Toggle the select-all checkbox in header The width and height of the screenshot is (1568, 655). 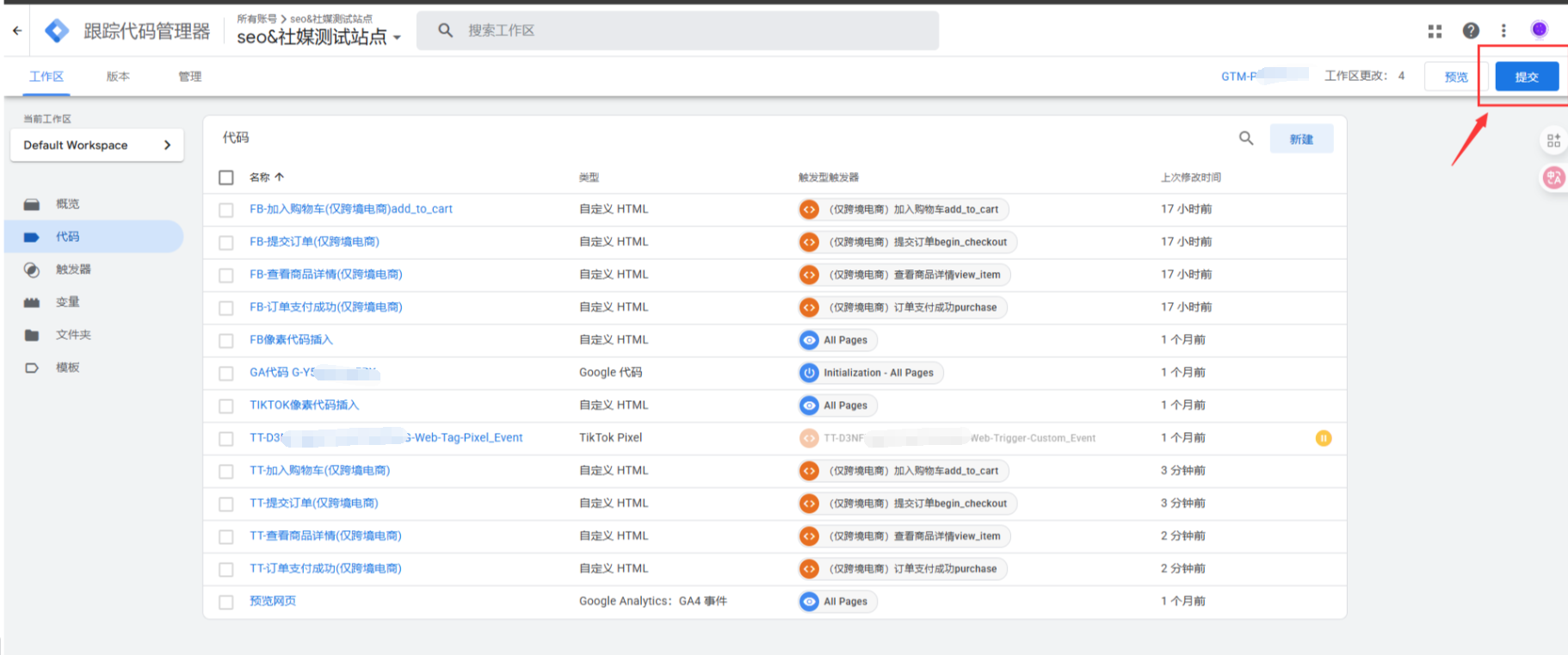(226, 177)
